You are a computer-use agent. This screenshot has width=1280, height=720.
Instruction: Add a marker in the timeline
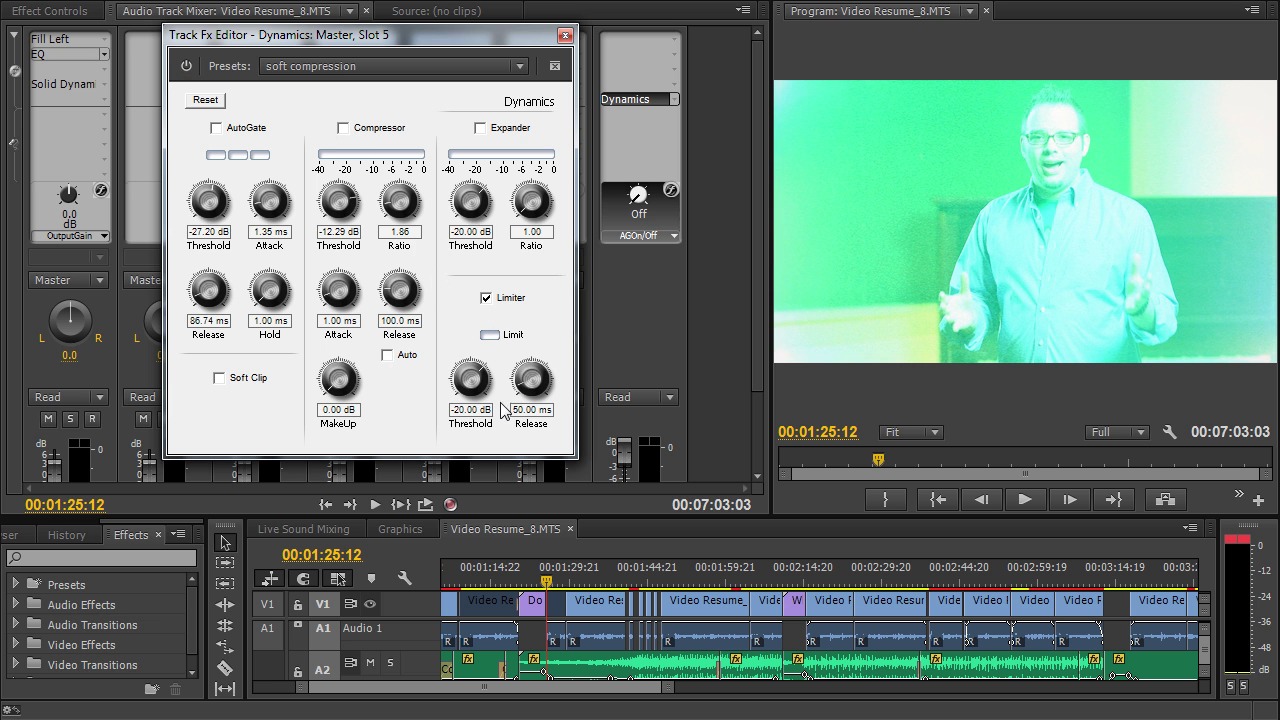tap(371, 578)
